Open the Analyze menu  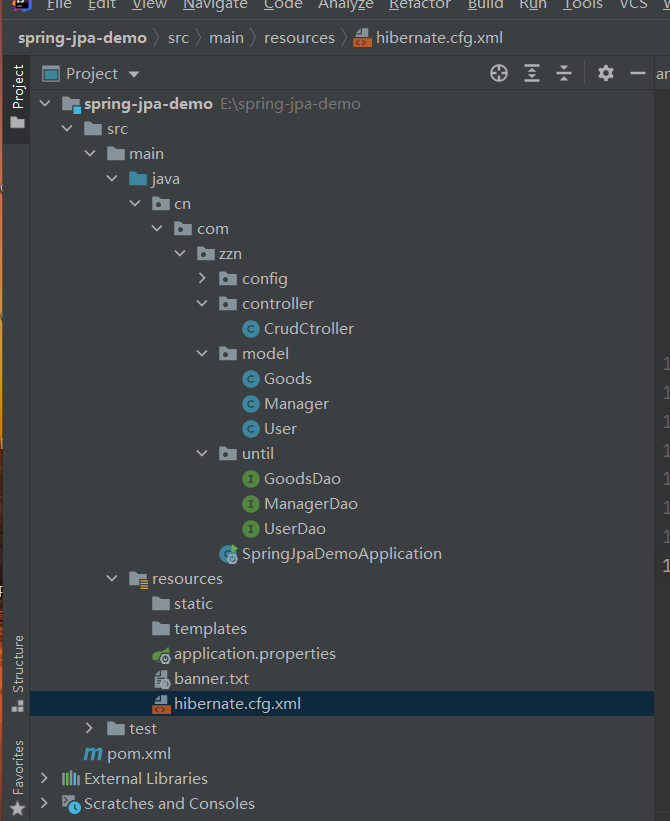(346, 5)
